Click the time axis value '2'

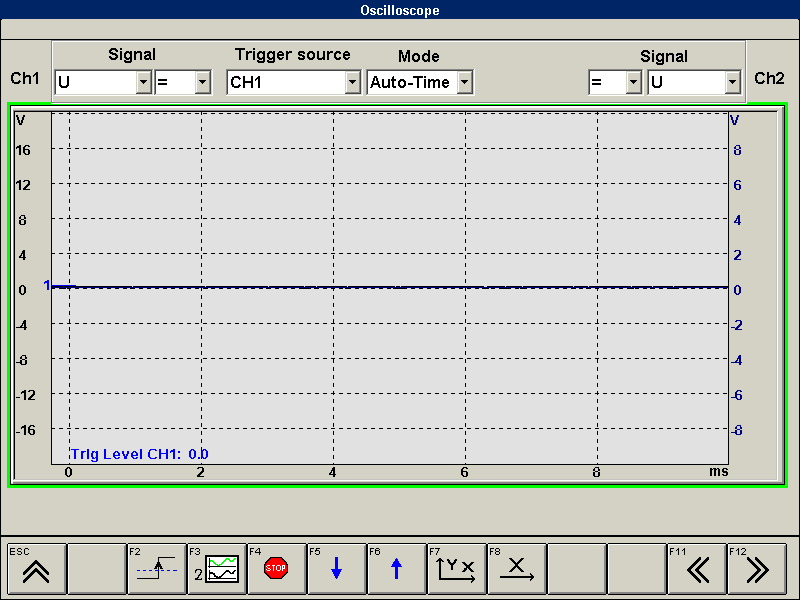pos(201,472)
